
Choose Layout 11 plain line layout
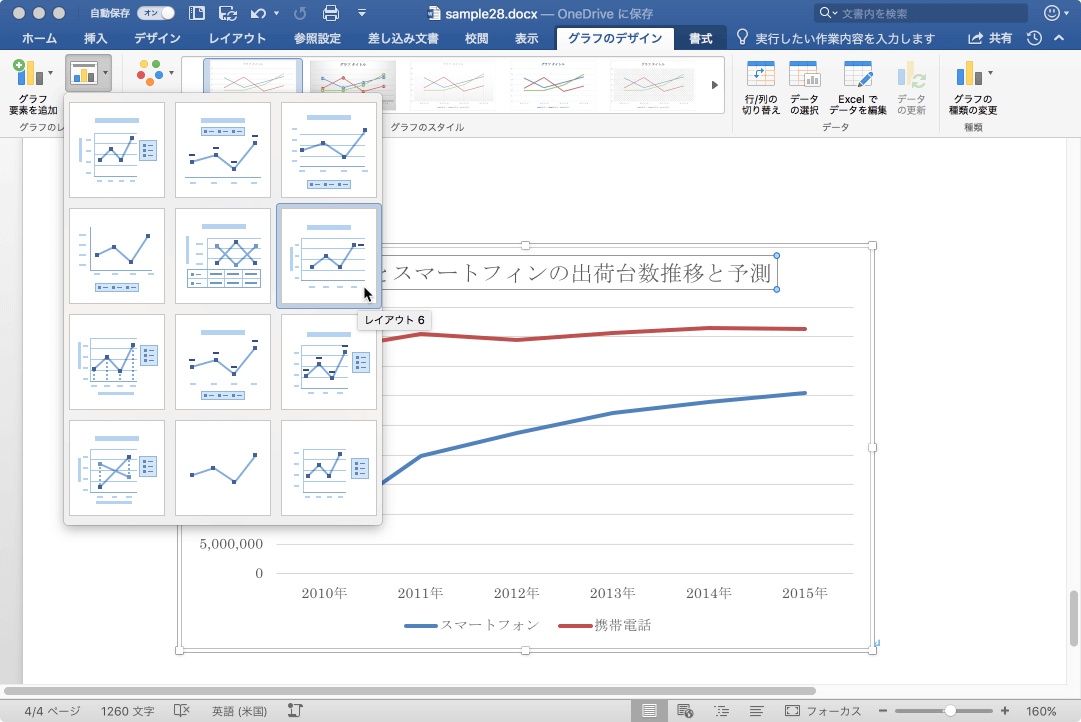click(x=223, y=468)
